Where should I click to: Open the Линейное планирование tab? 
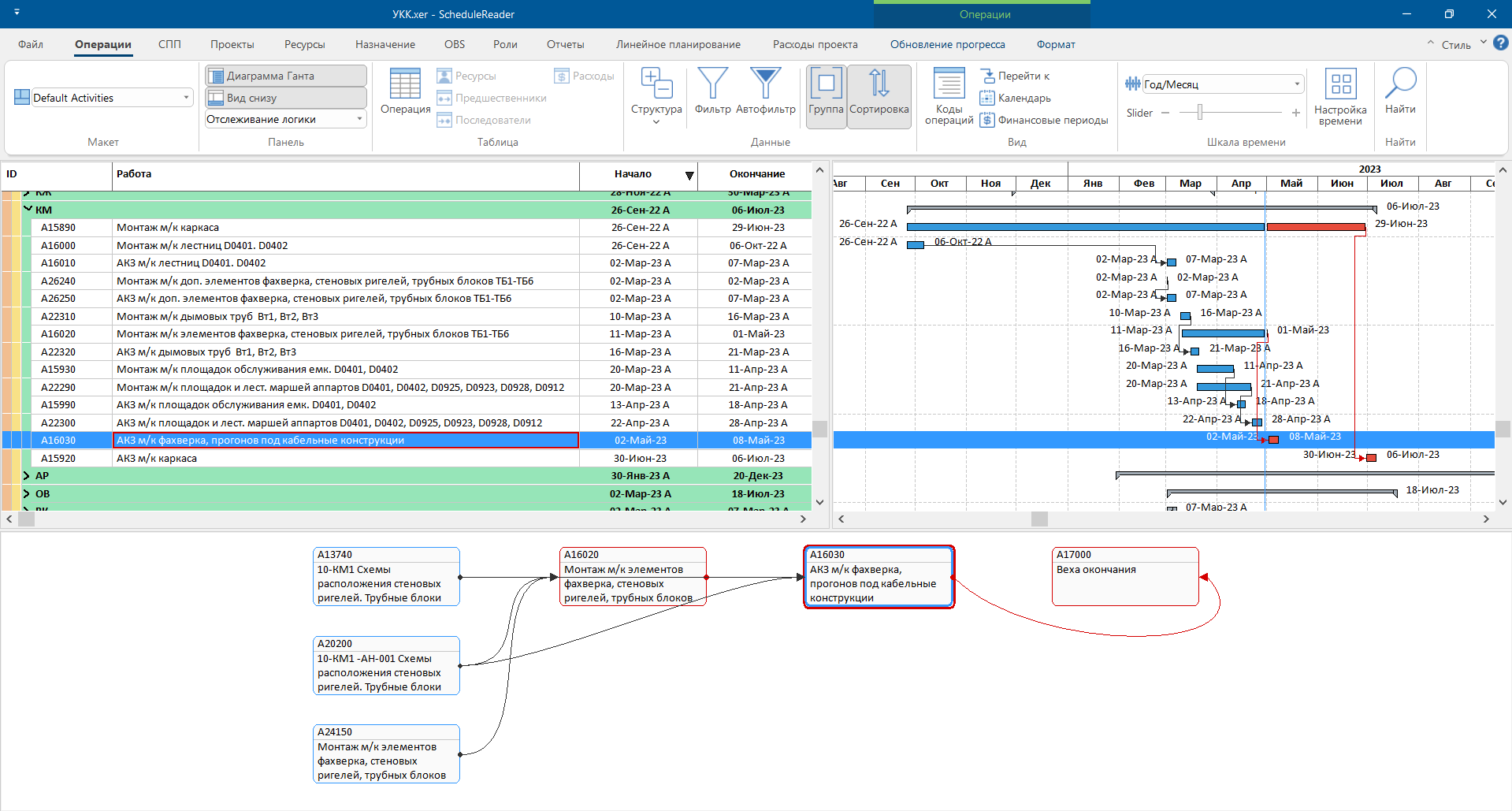678,44
